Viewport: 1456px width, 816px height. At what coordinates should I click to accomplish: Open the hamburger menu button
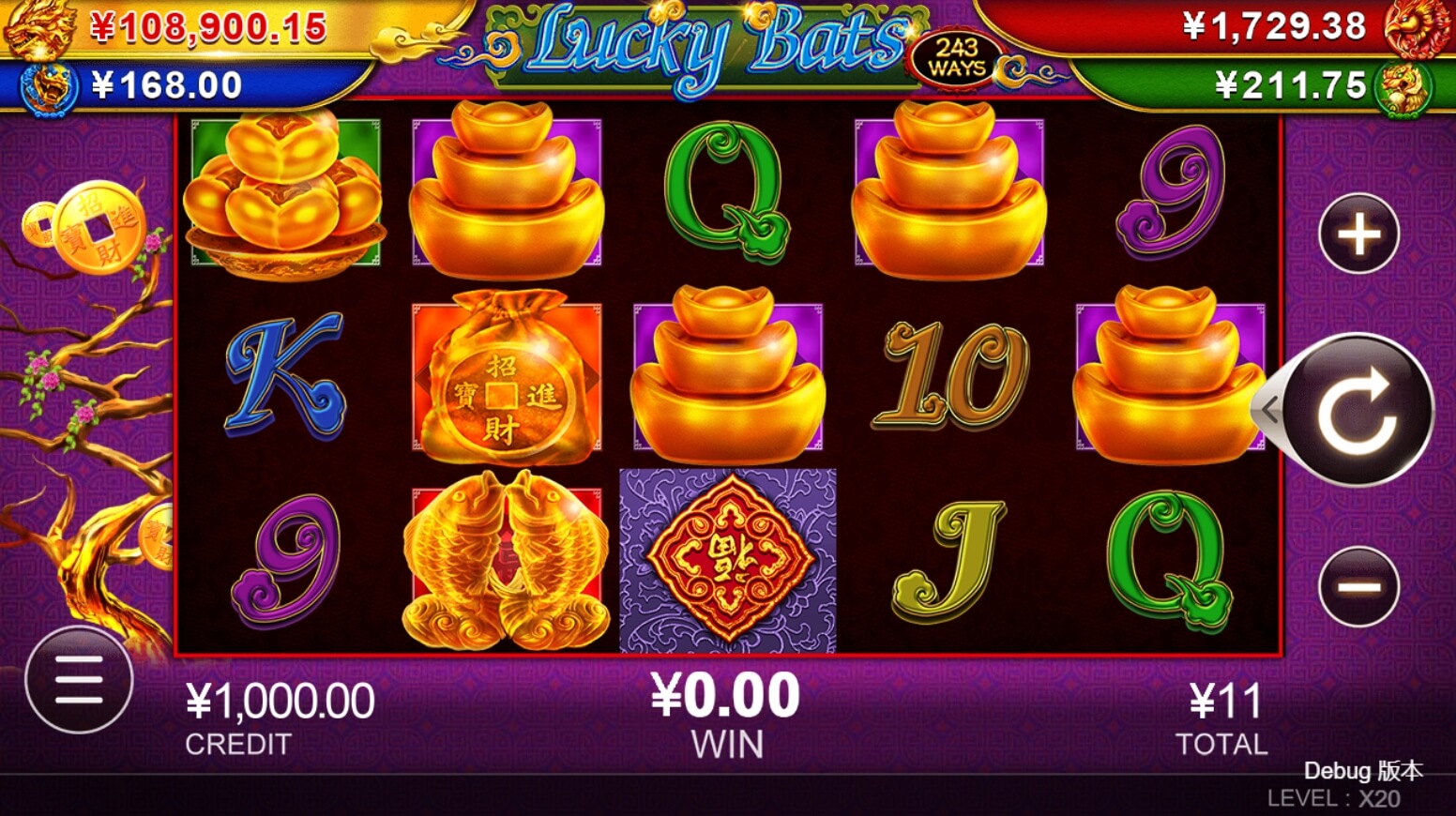click(x=79, y=680)
